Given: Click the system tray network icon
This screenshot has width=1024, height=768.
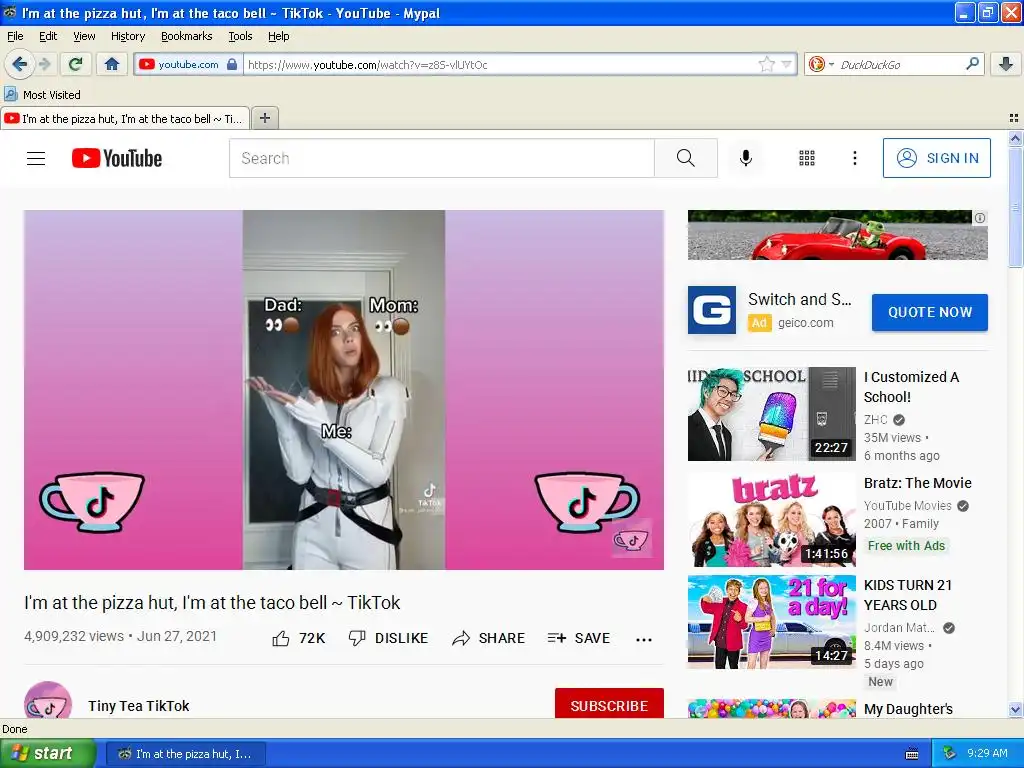Looking at the screenshot, I should [x=950, y=754].
